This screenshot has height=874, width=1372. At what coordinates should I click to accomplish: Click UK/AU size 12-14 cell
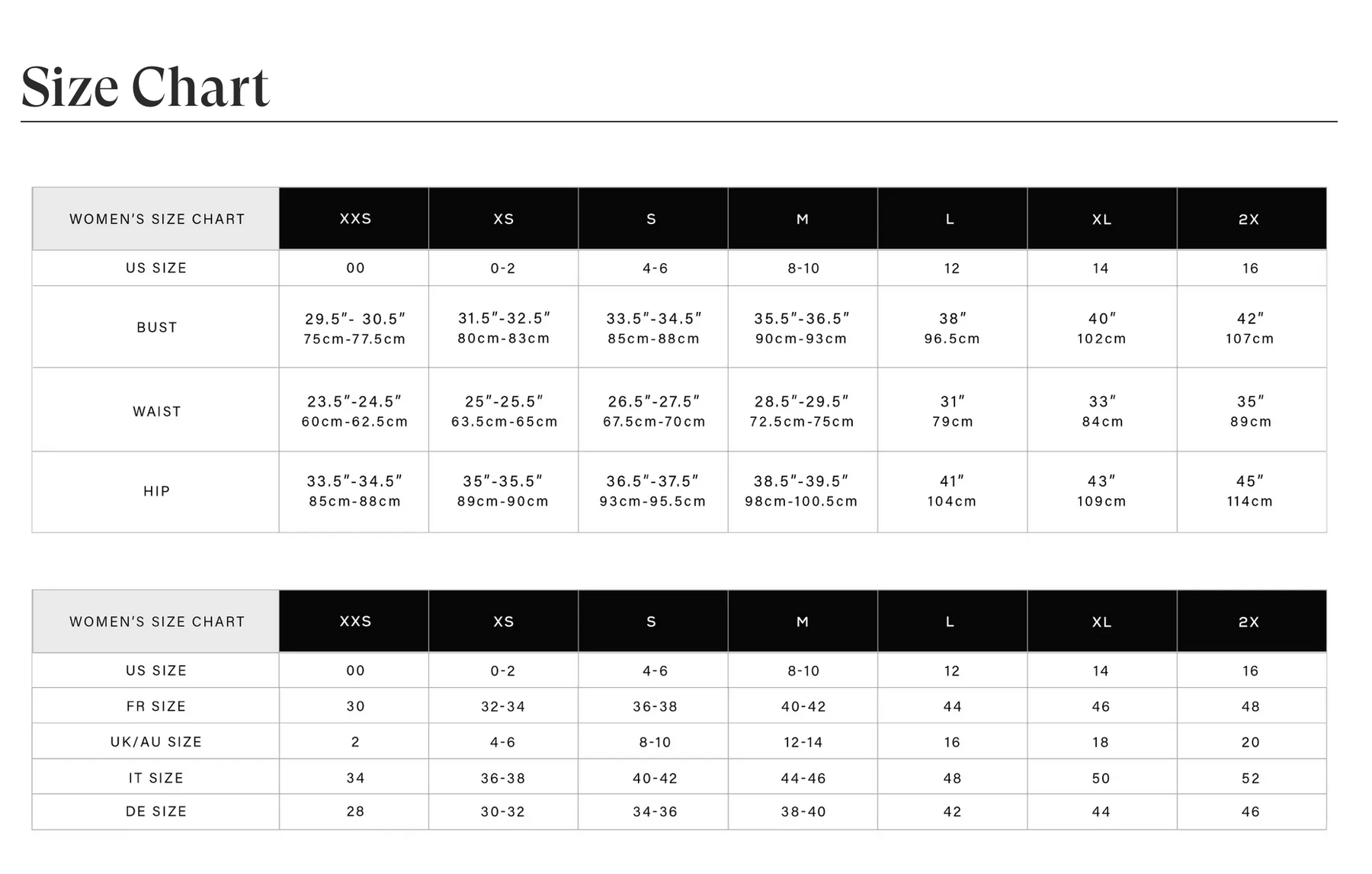click(803, 742)
